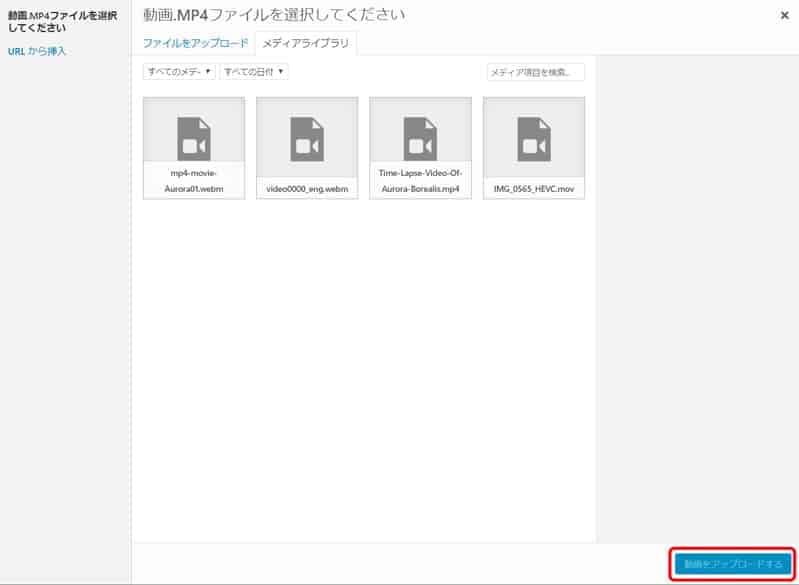Image resolution: width=799 pixels, height=585 pixels.
Task: Select the IMG_0565_HEVC.mov video file icon
Action: pos(533,135)
